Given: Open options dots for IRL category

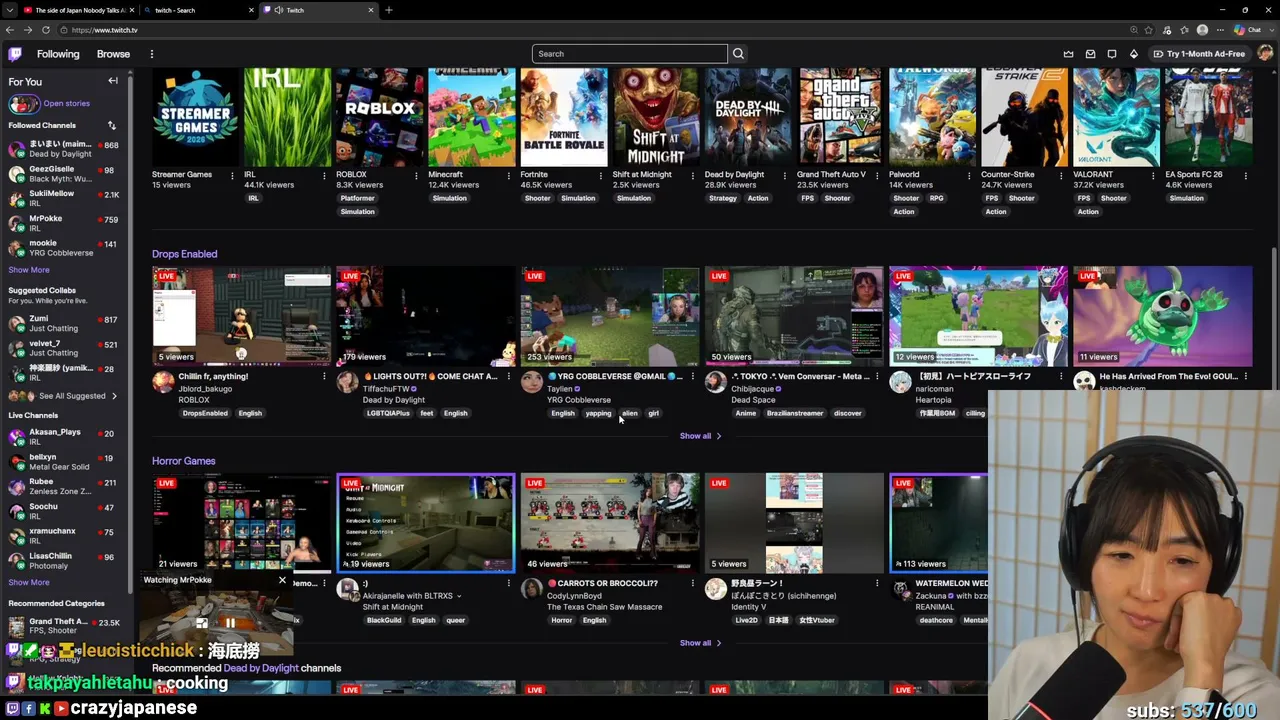Looking at the screenshot, I should point(324,175).
